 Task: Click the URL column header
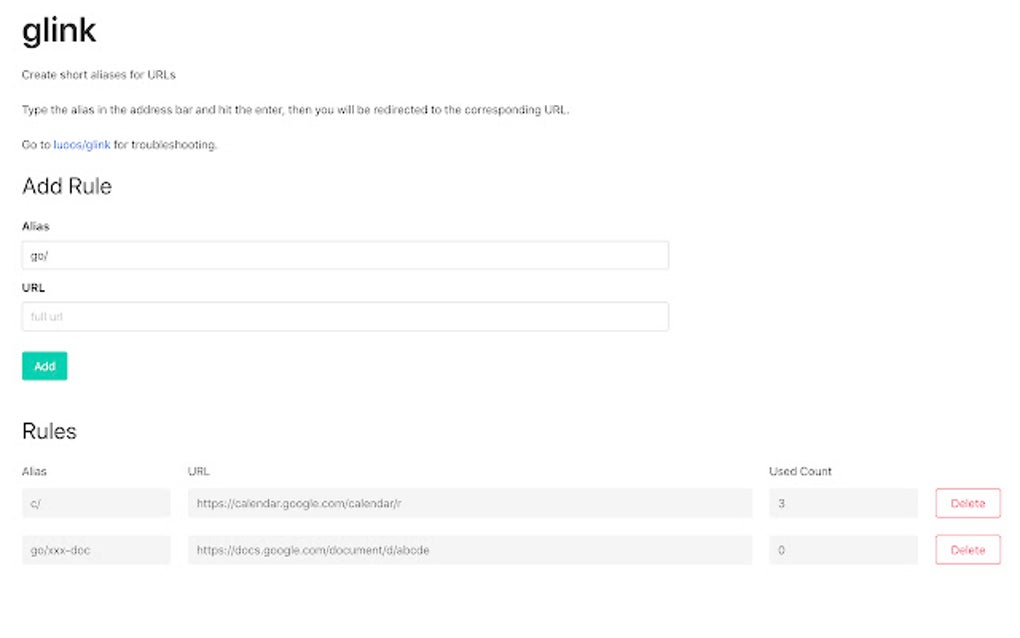(198, 471)
